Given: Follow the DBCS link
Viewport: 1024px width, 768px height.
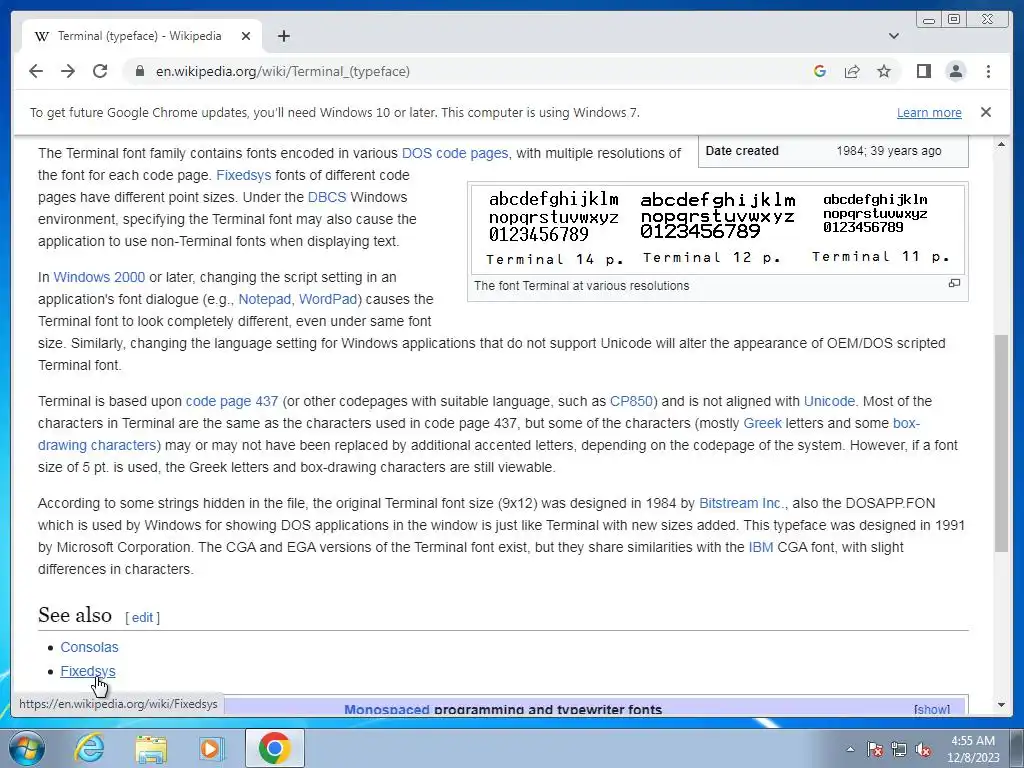Looking at the screenshot, I should tap(327, 197).
